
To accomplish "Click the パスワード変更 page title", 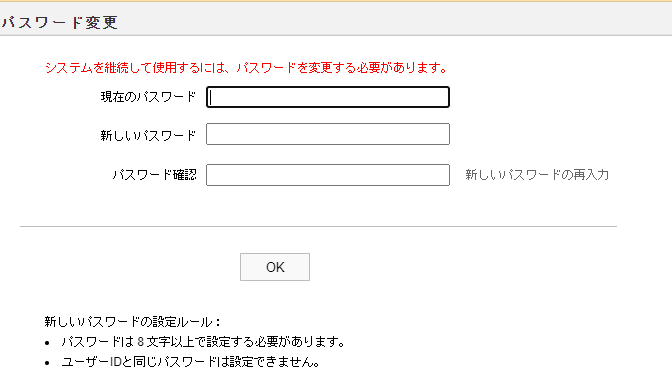I will [59, 22].
